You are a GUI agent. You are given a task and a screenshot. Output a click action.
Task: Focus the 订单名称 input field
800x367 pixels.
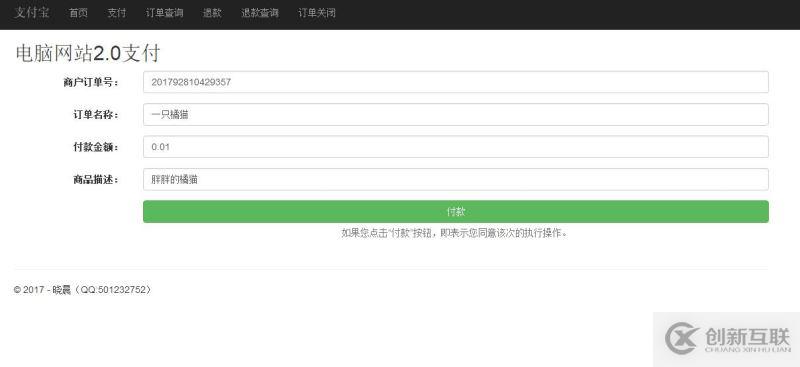[456, 115]
